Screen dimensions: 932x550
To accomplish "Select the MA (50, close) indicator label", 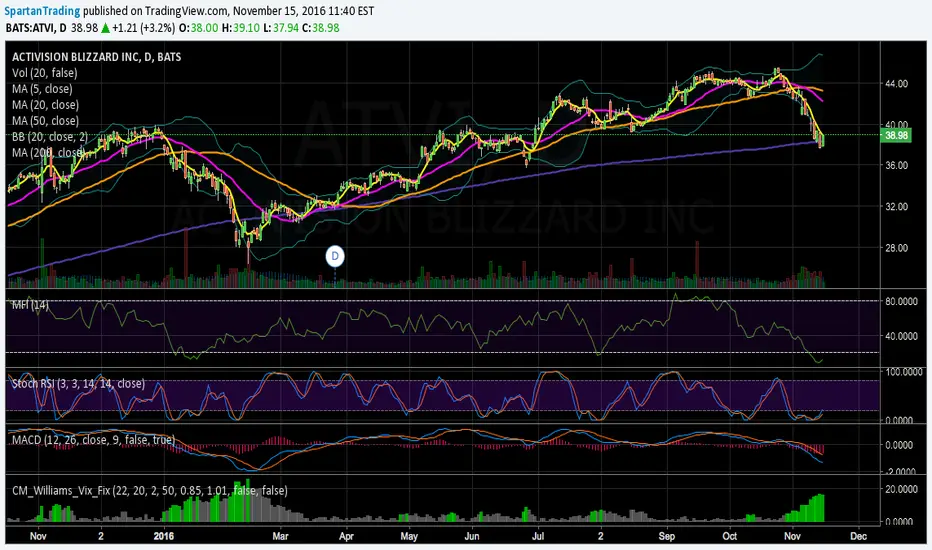I will click(x=45, y=121).
